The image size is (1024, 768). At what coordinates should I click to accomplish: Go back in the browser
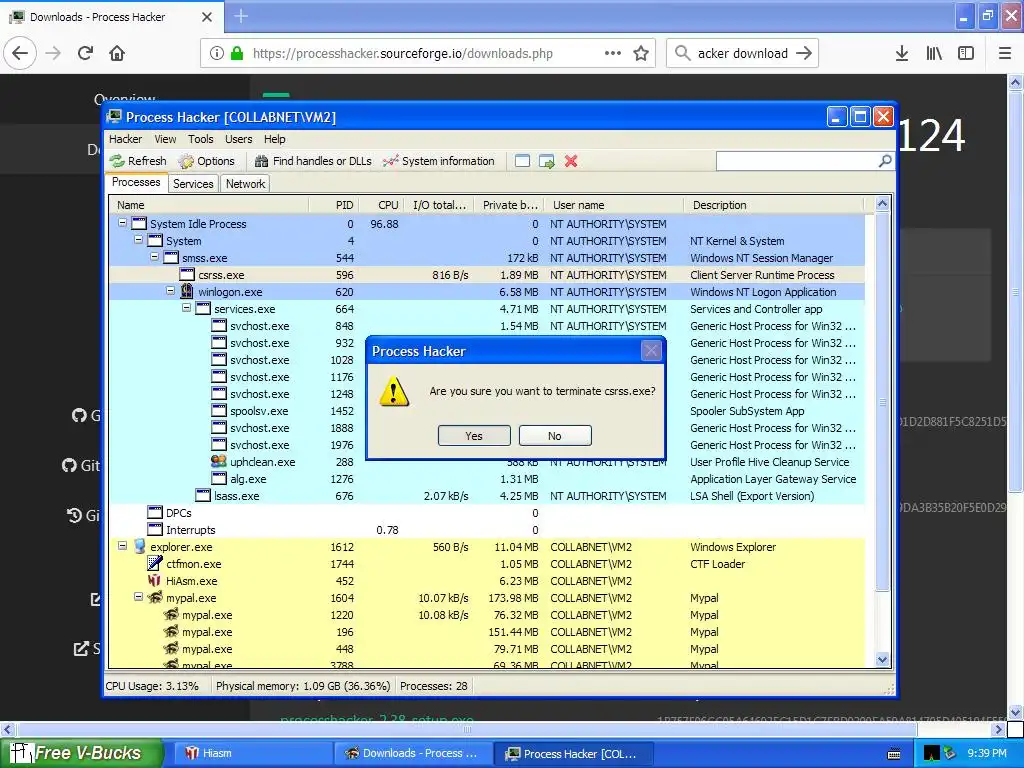(x=20, y=53)
